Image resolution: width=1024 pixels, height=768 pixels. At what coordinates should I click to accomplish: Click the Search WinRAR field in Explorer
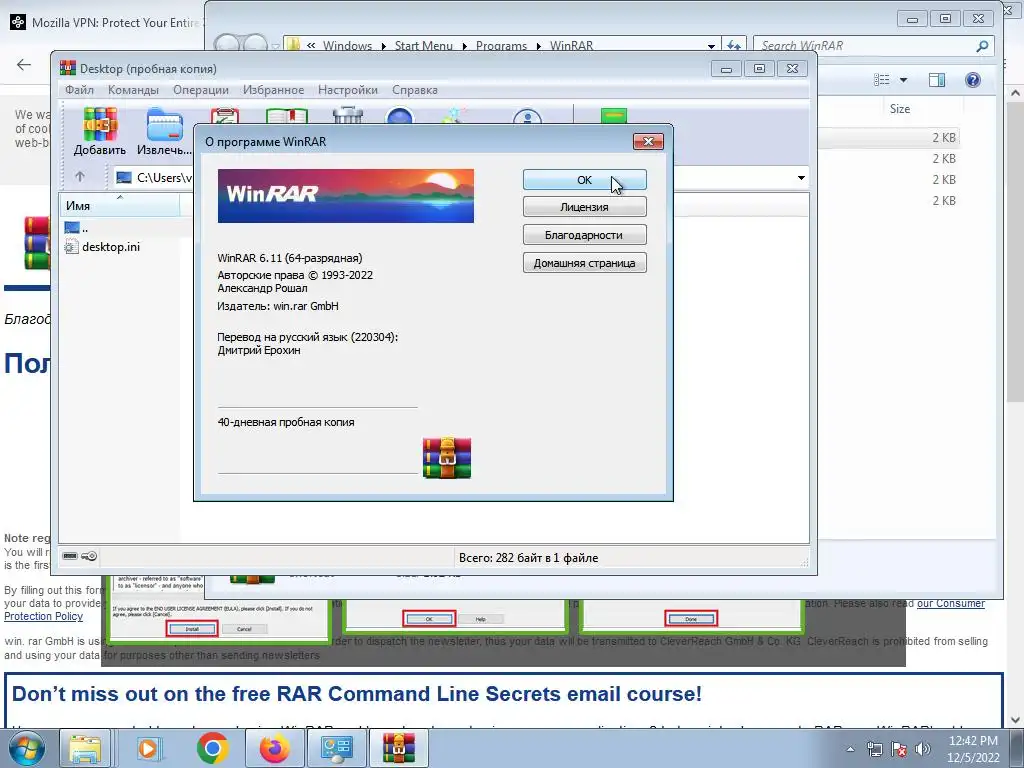point(862,46)
